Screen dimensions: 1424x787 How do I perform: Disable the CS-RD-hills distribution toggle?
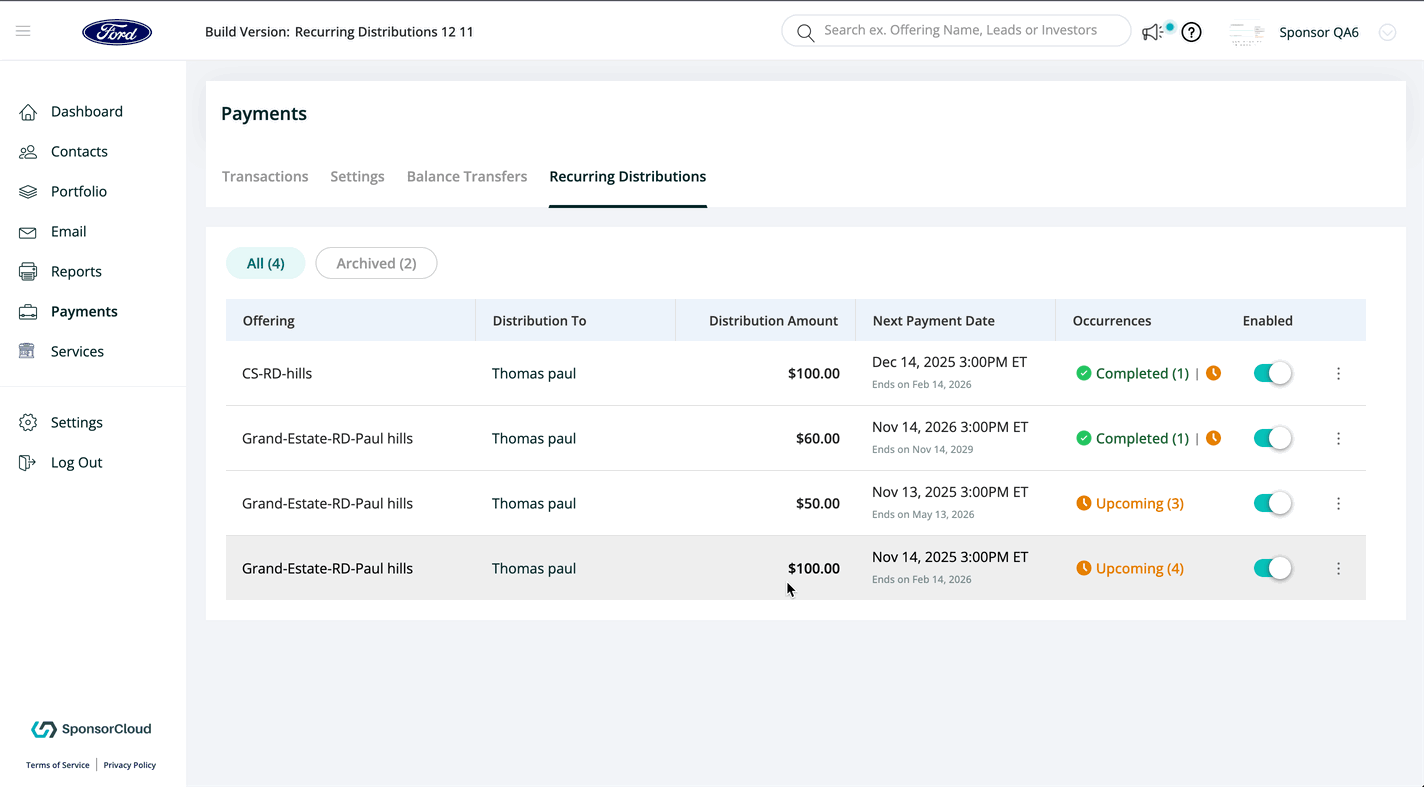pyautogui.click(x=1272, y=373)
